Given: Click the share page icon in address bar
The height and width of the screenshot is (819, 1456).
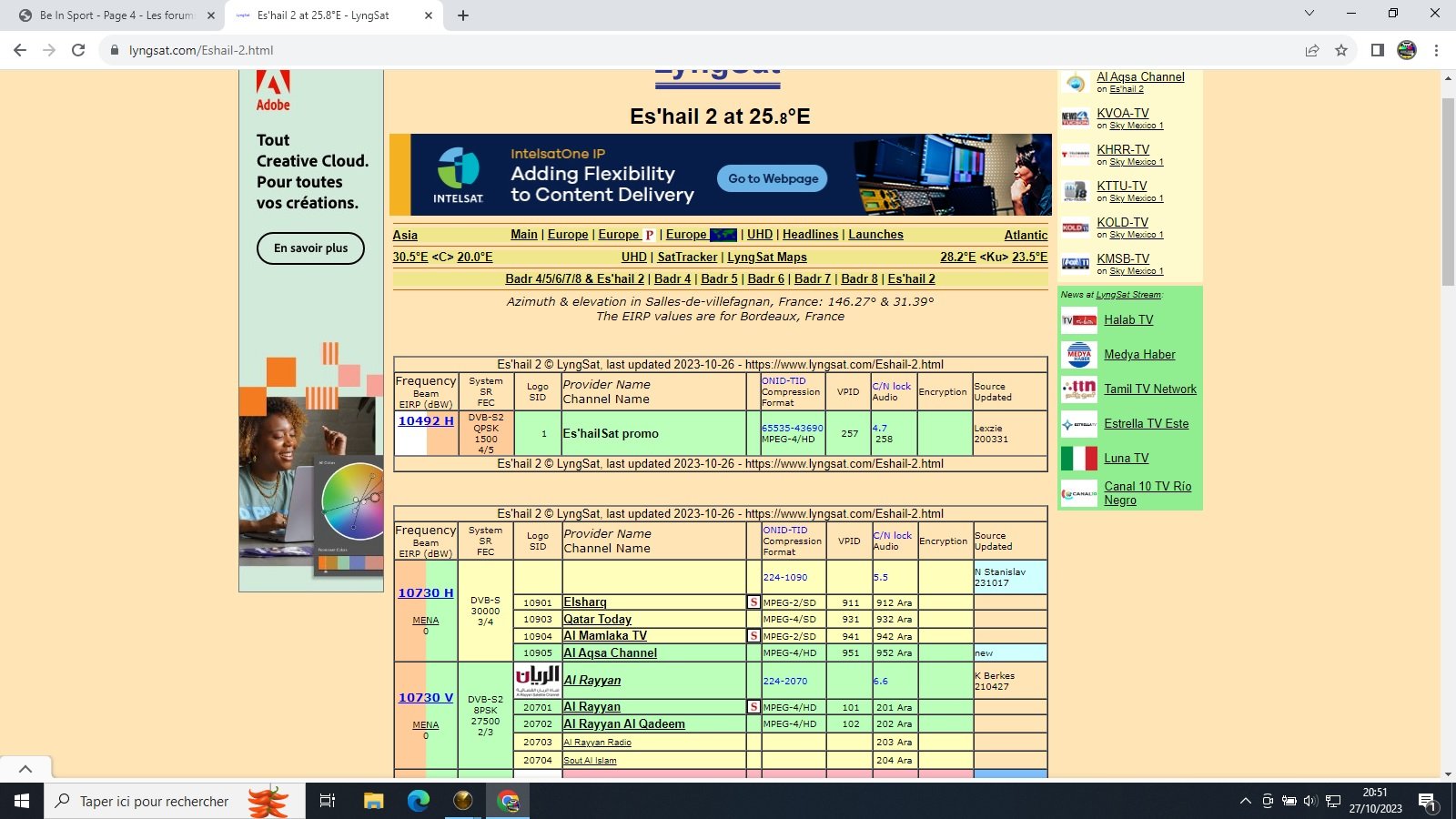Looking at the screenshot, I should (x=1311, y=50).
